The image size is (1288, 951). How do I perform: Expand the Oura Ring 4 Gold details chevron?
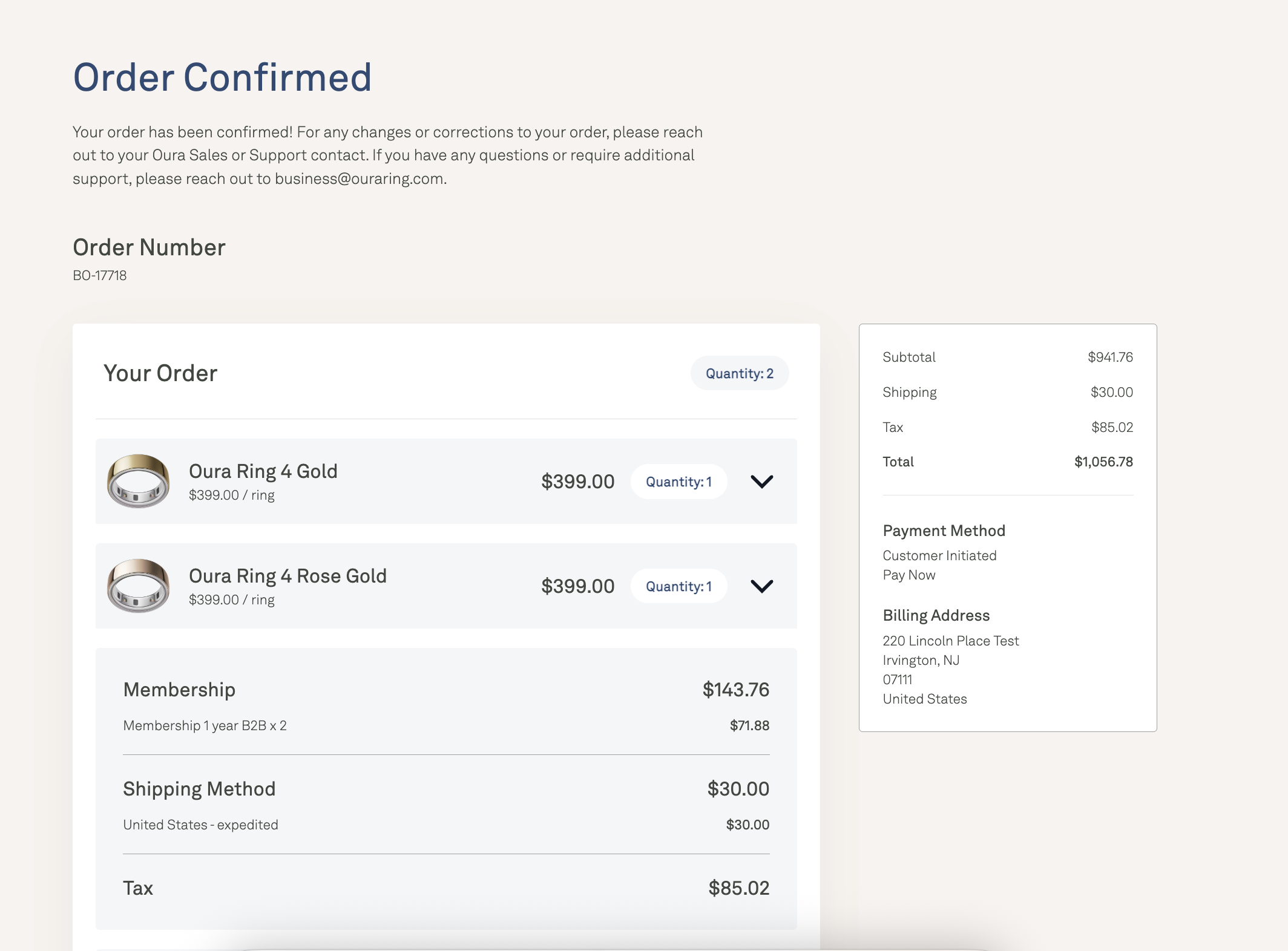click(761, 482)
